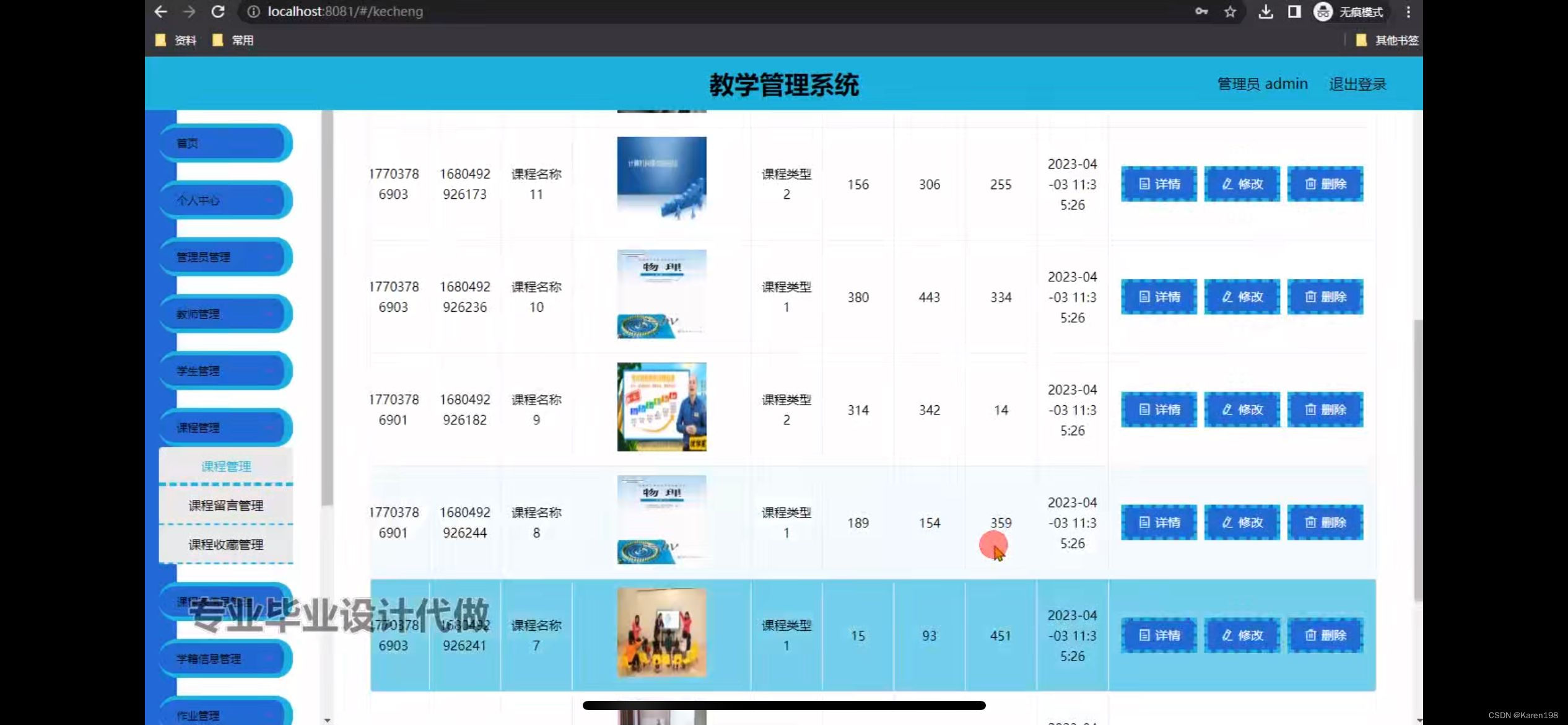Click the site info icon before localhost

click(x=253, y=12)
